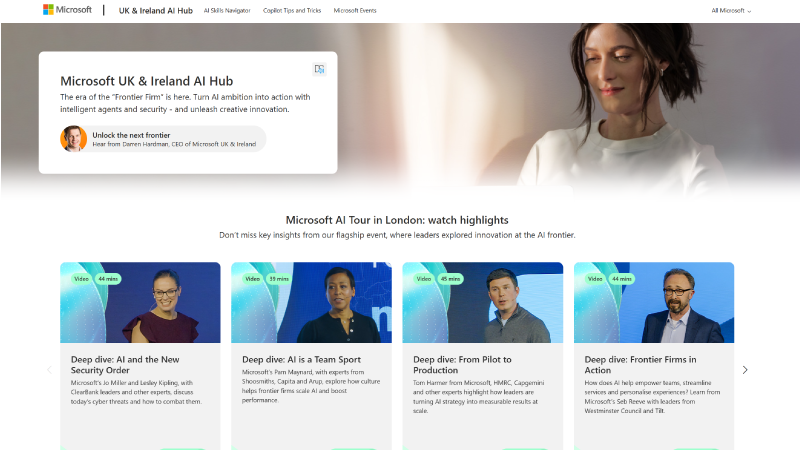
Task: Open the AI is a Team Sport thumbnail
Action: point(311,302)
